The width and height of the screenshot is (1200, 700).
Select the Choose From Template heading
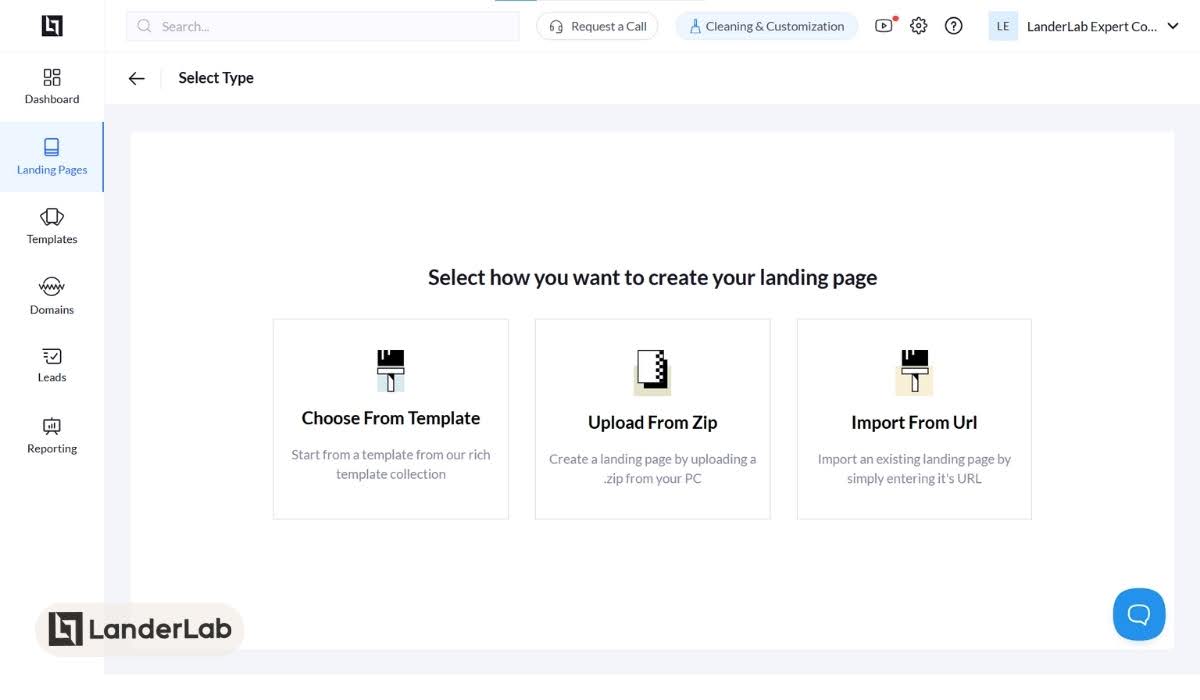tap(391, 418)
